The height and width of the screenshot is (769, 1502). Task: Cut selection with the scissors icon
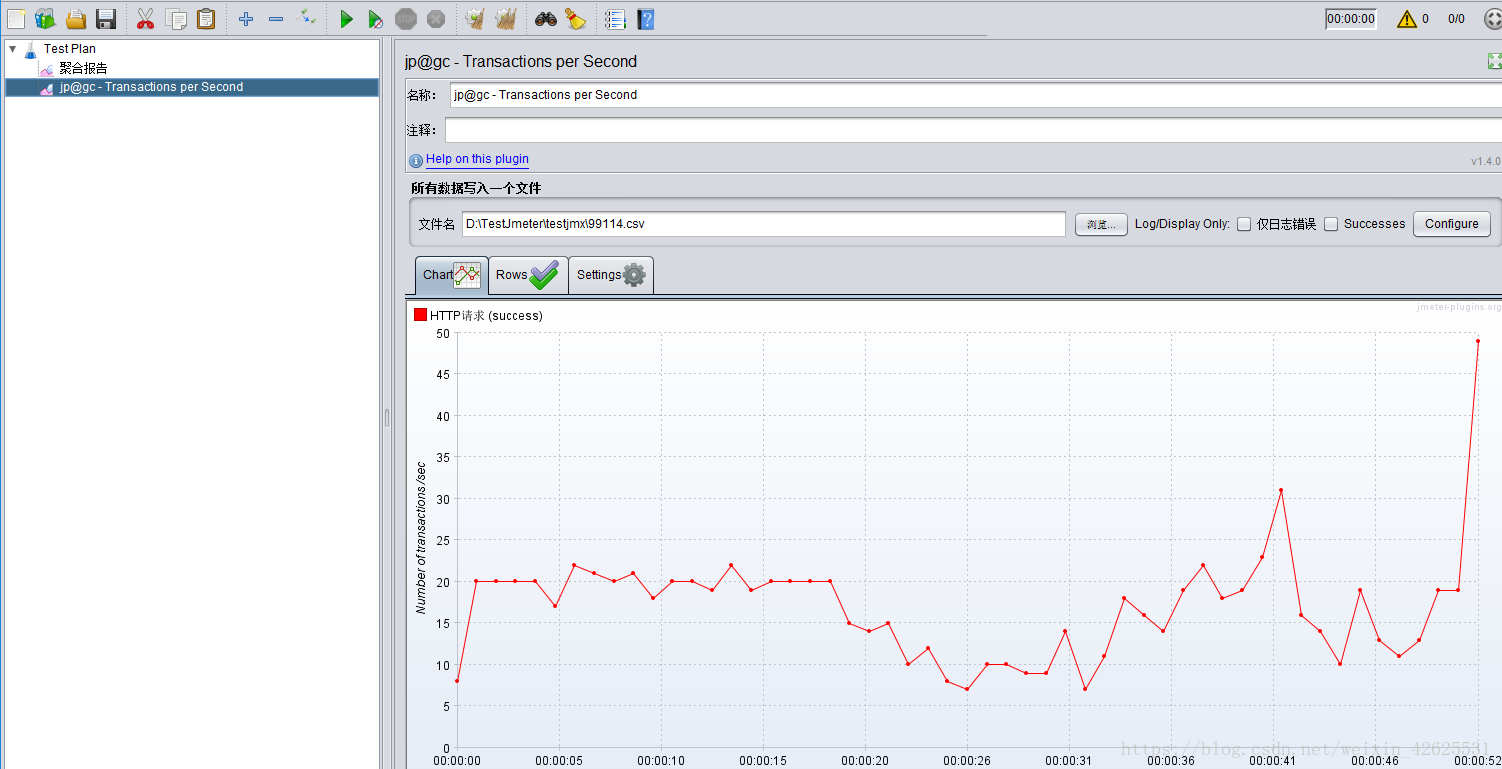(x=145, y=18)
